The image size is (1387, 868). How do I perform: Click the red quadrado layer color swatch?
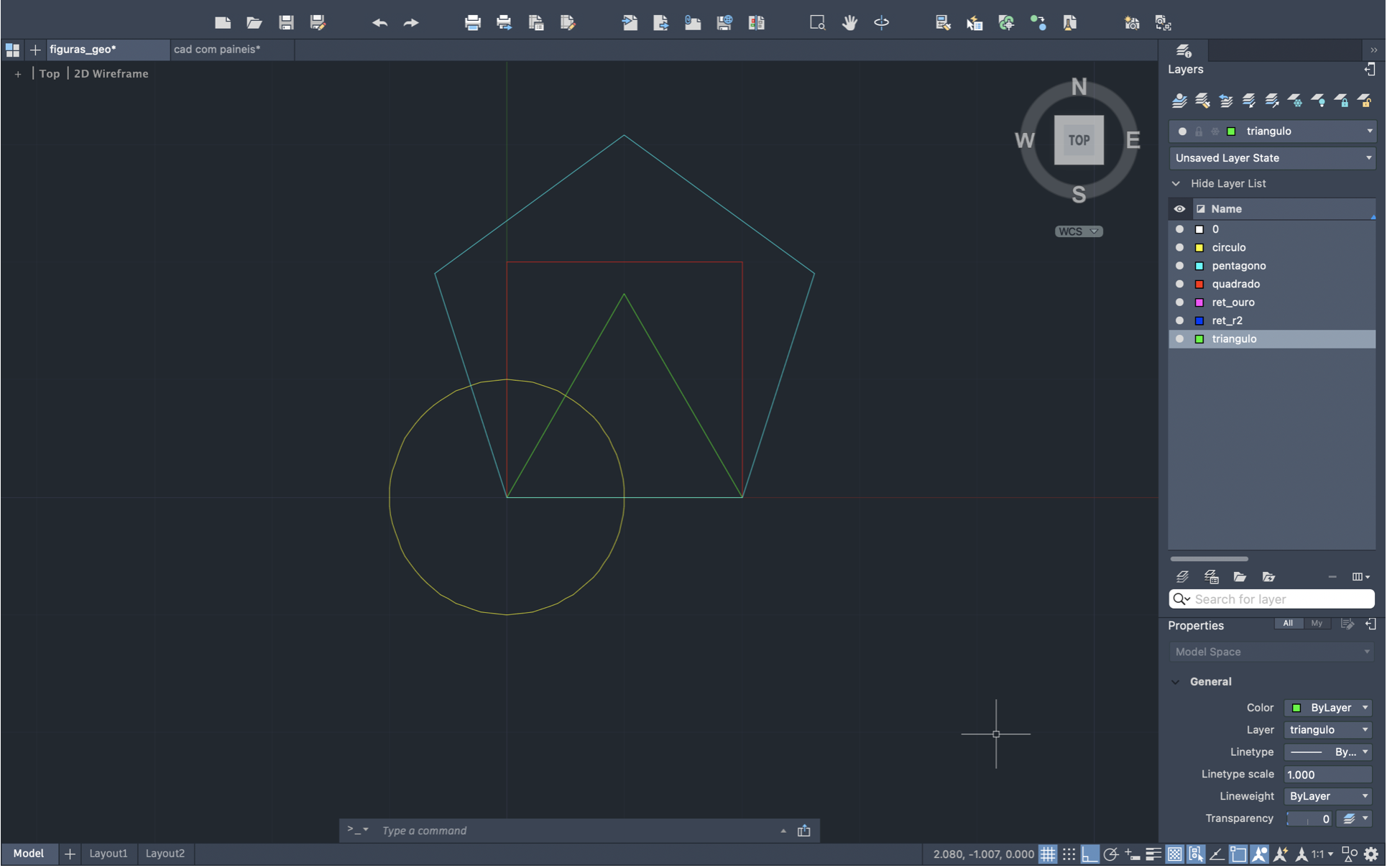[x=1199, y=285]
